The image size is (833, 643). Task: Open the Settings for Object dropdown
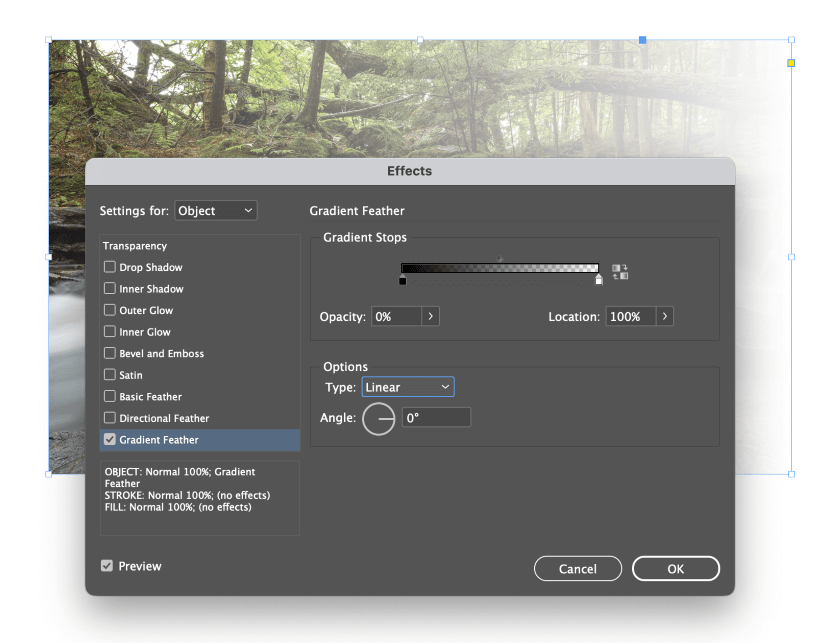216,210
